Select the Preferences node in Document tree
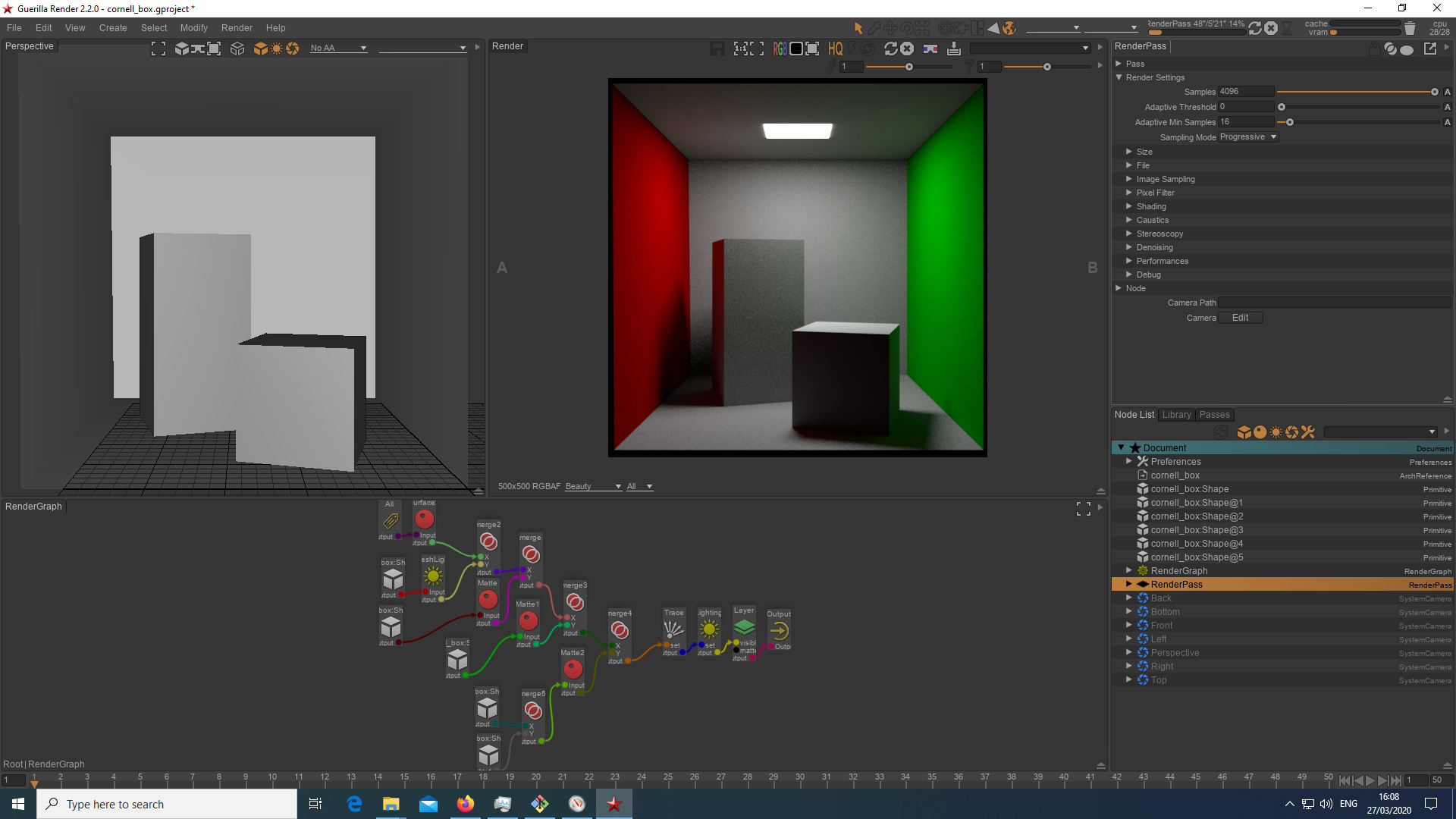This screenshot has width=1456, height=819. tap(1176, 461)
